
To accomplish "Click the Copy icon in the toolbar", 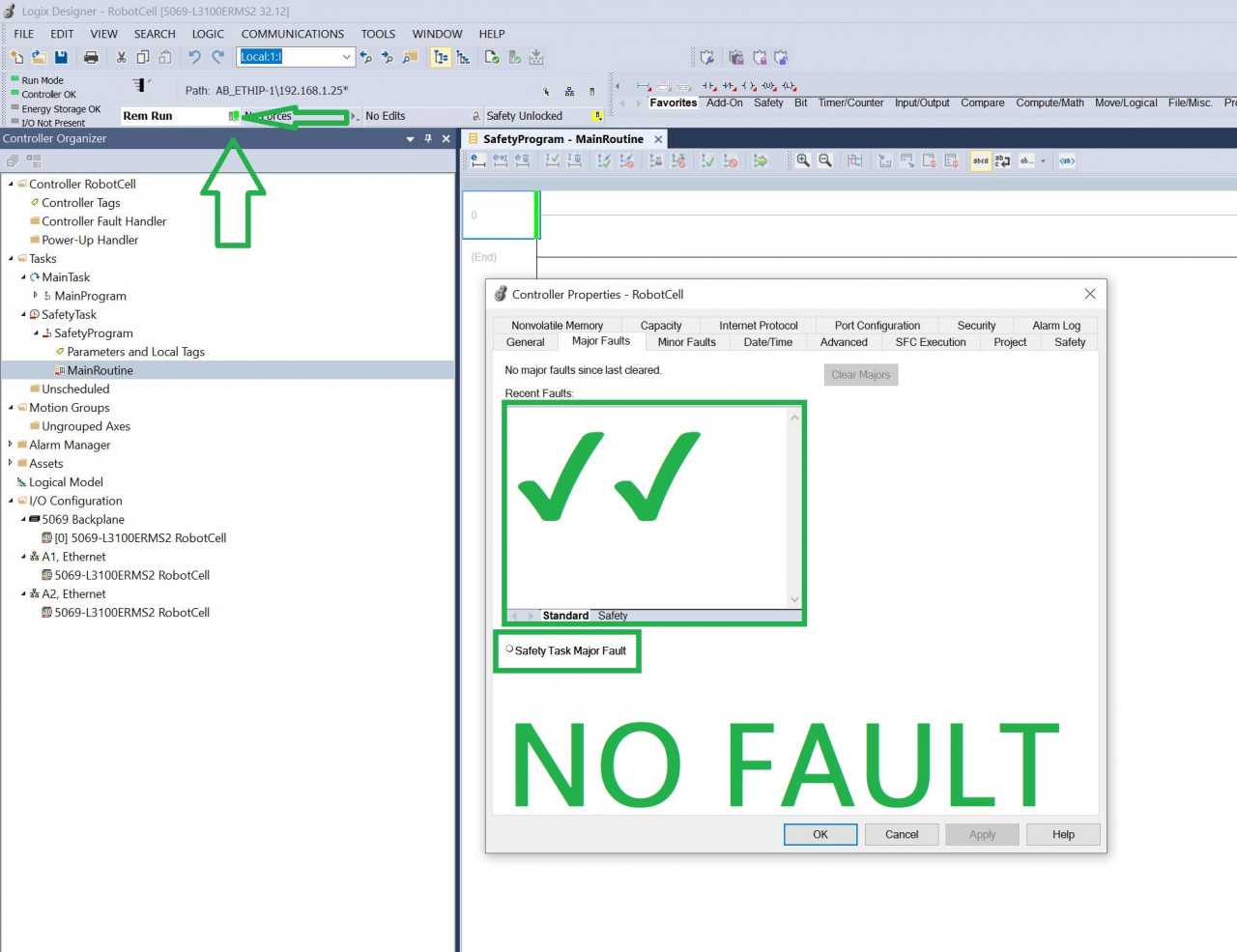I will coord(142,57).
